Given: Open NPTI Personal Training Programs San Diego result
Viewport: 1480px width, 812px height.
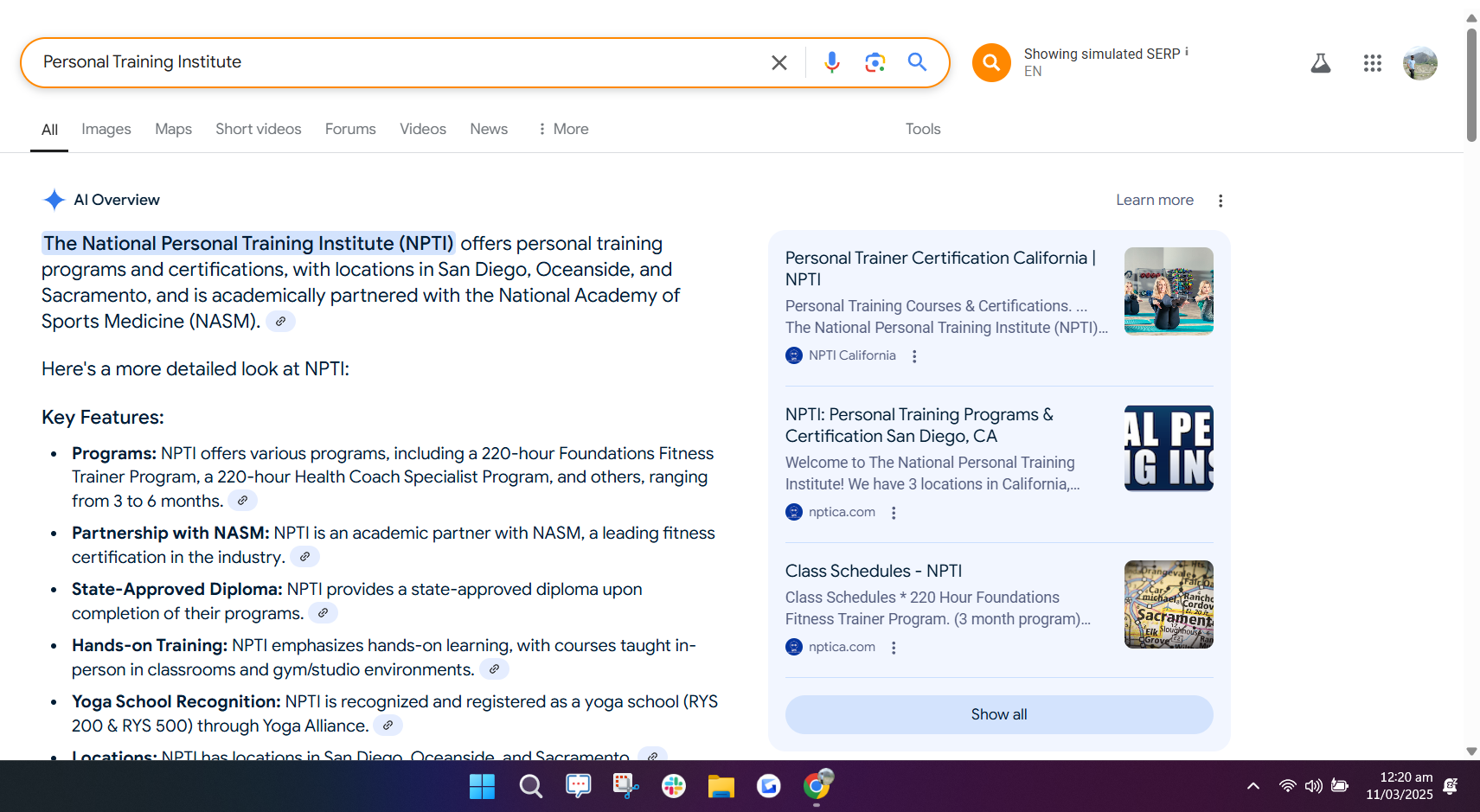Looking at the screenshot, I should pyautogui.click(x=919, y=425).
